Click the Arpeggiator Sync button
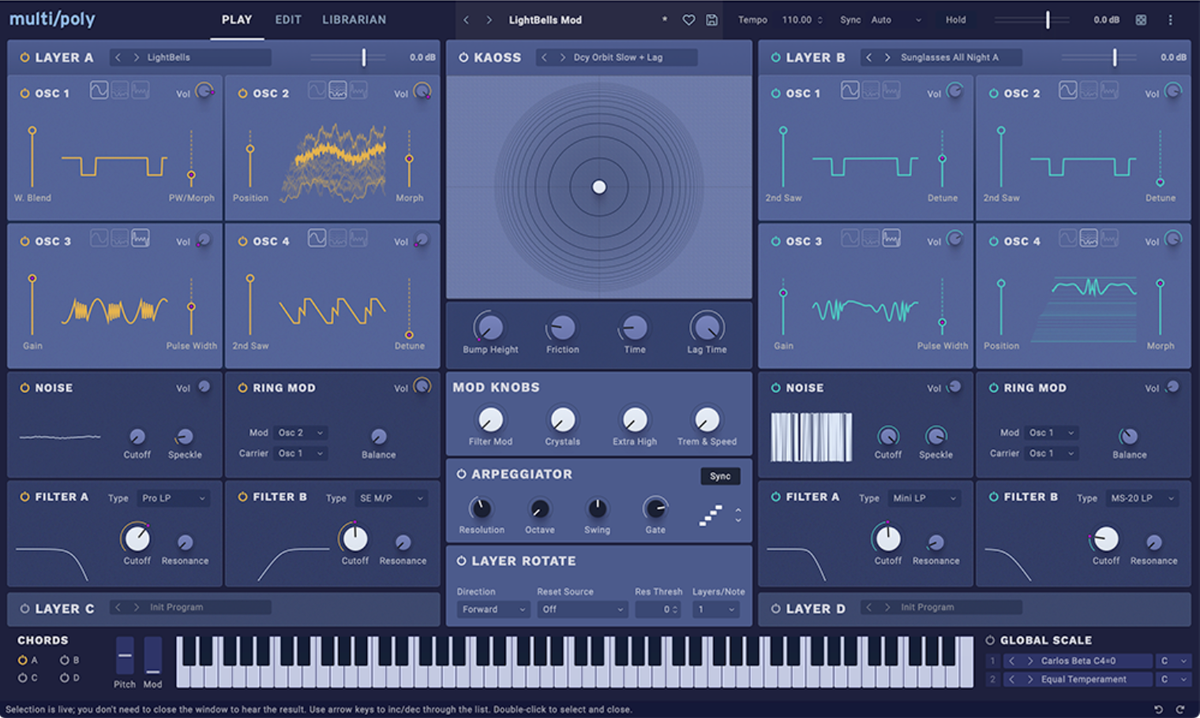The height and width of the screenshot is (718, 1200). coord(720,476)
